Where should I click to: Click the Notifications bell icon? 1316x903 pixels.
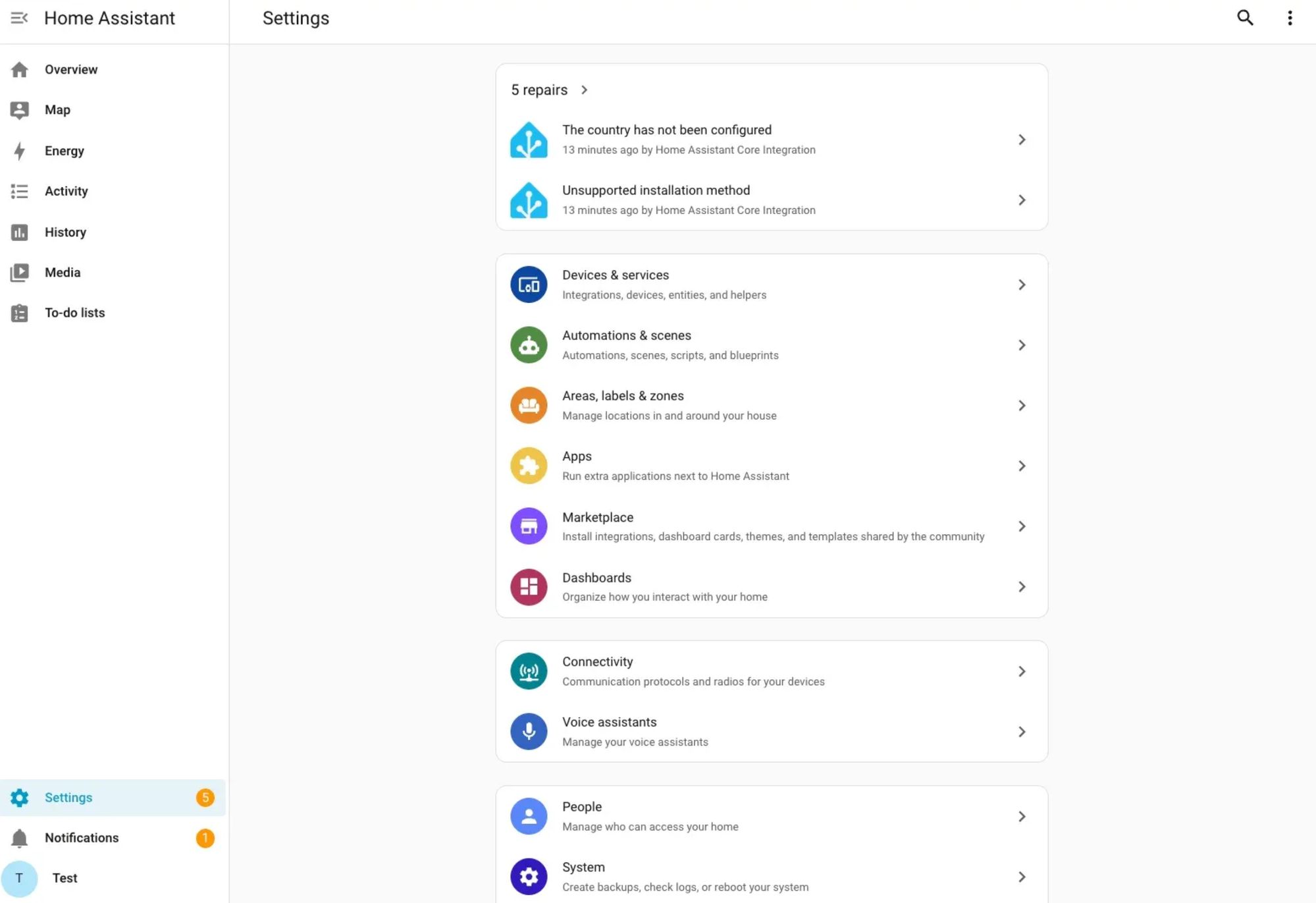point(20,838)
